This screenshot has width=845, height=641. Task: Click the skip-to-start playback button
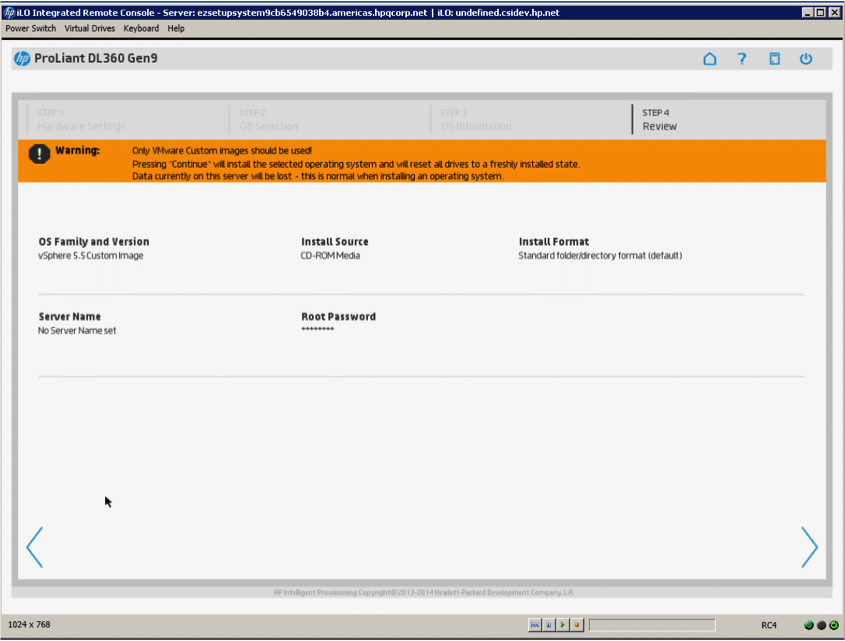tap(535, 625)
